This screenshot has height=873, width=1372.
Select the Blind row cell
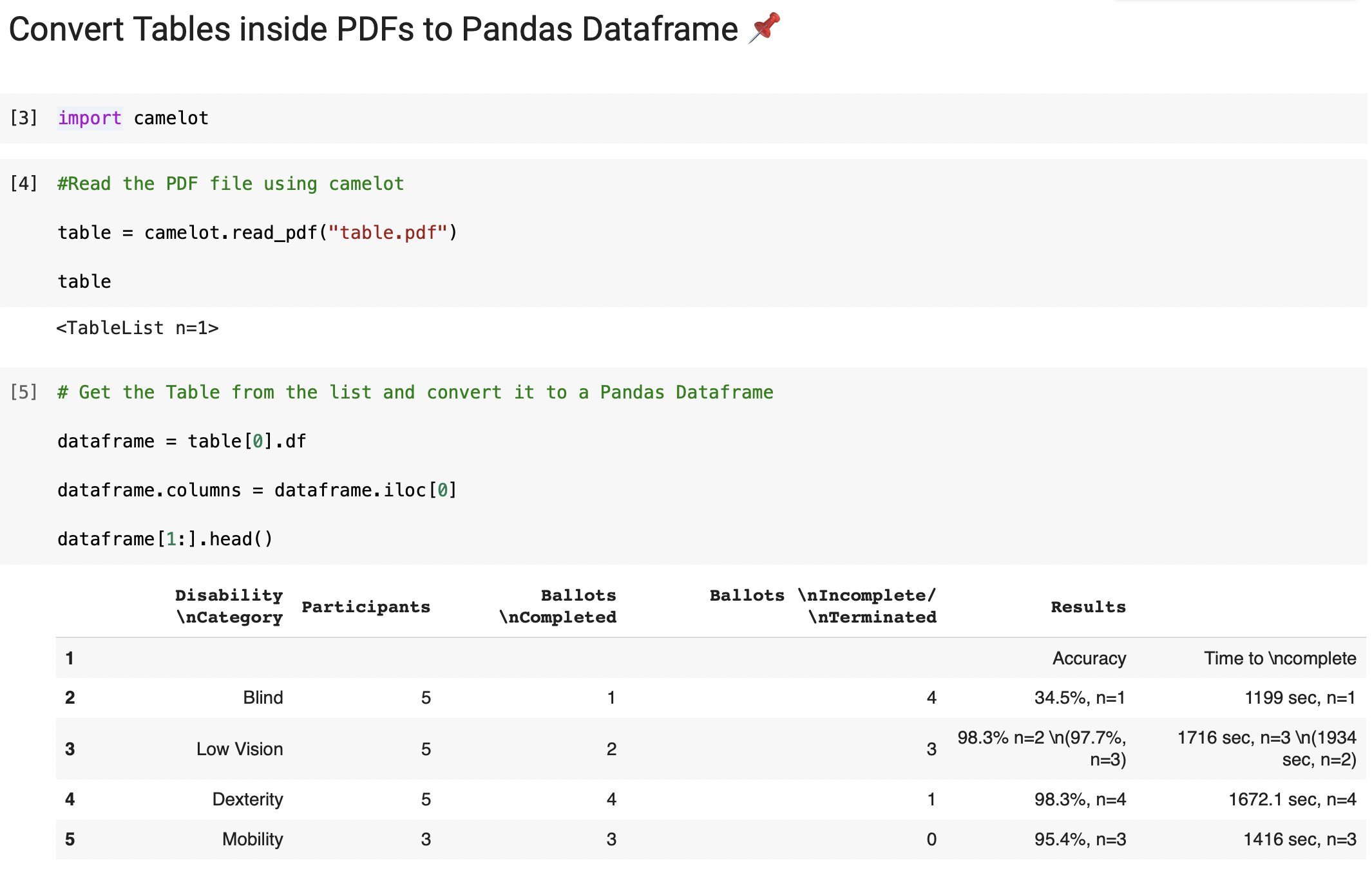click(x=263, y=698)
